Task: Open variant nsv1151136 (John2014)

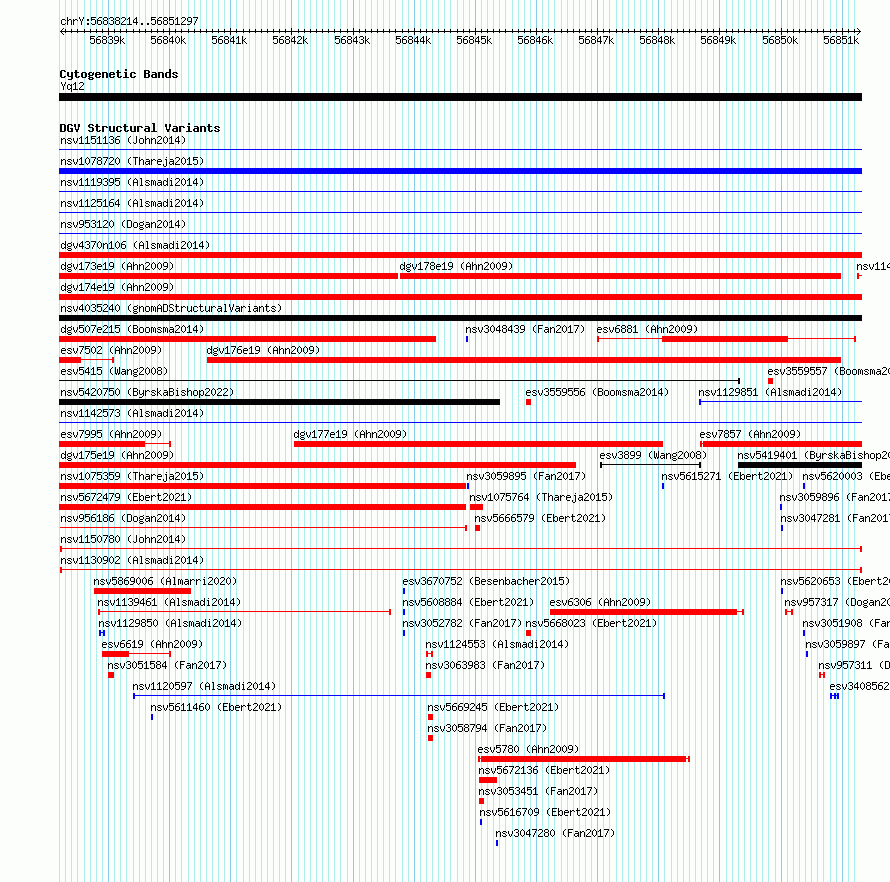Action: [123, 140]
